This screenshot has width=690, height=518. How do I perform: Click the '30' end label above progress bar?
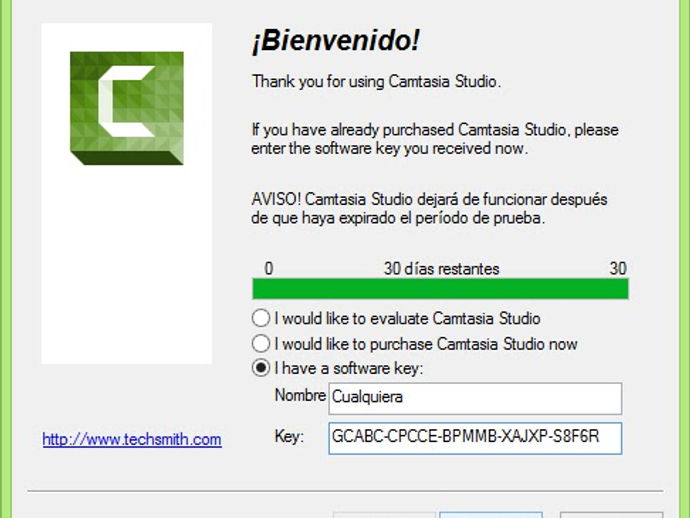(618, 268)
